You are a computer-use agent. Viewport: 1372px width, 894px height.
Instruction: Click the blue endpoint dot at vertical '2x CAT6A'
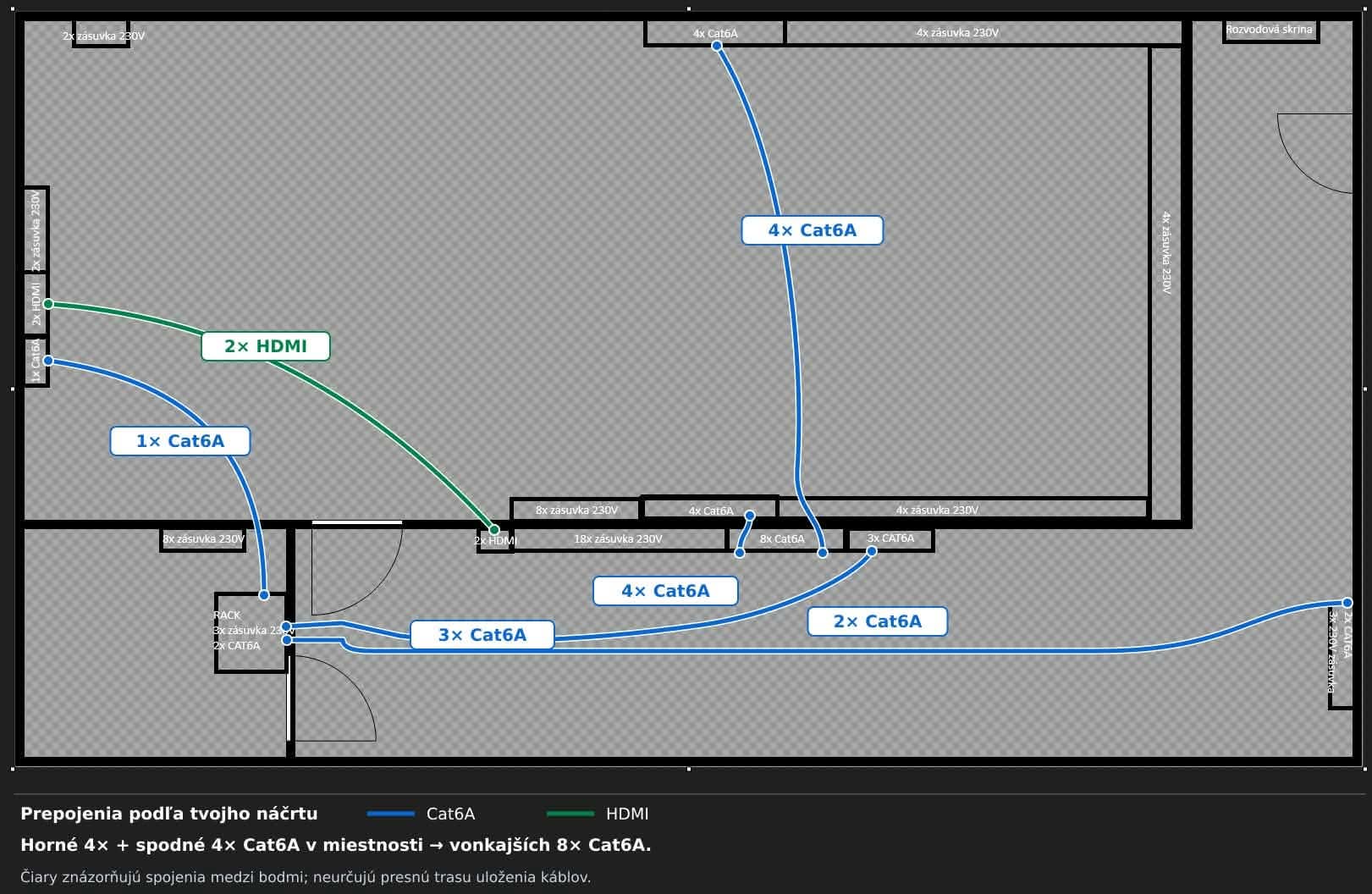pos(1347,604)
